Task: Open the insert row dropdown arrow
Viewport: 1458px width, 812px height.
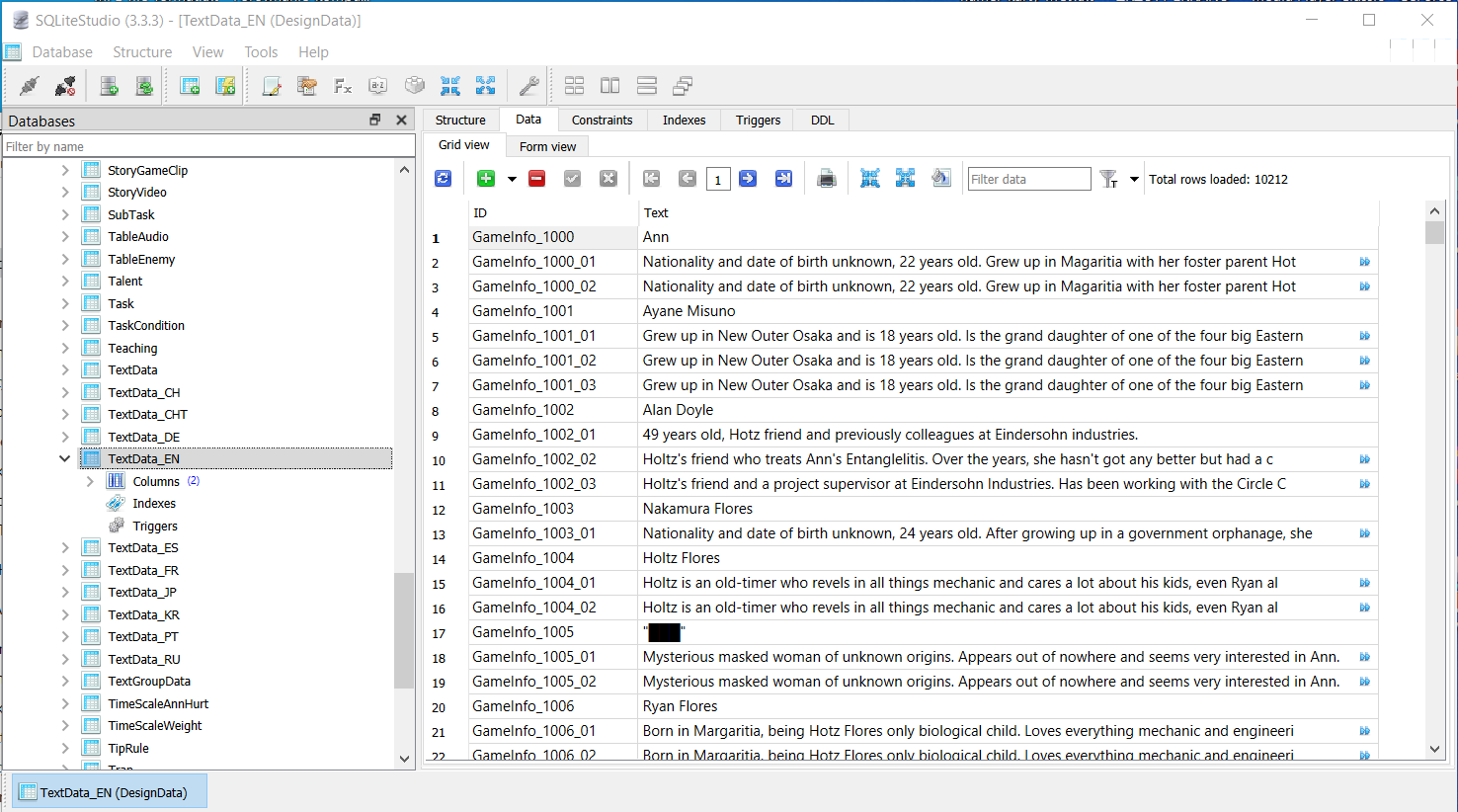Action: pos(512,180)
